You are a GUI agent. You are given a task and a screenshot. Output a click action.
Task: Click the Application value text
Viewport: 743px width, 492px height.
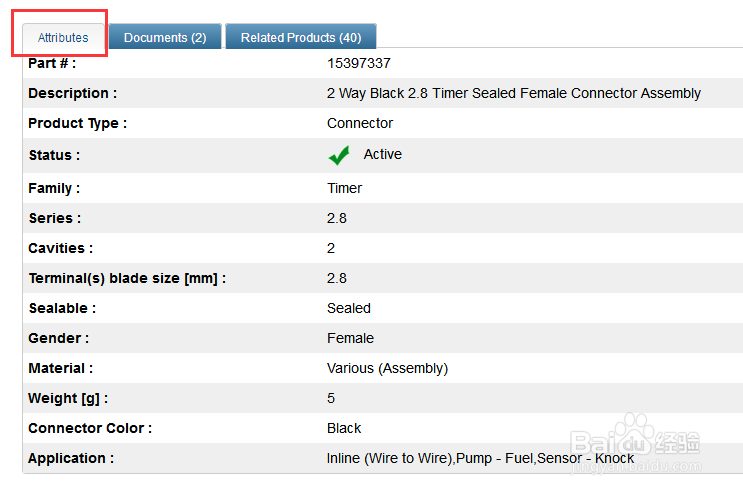coord(480,458)
